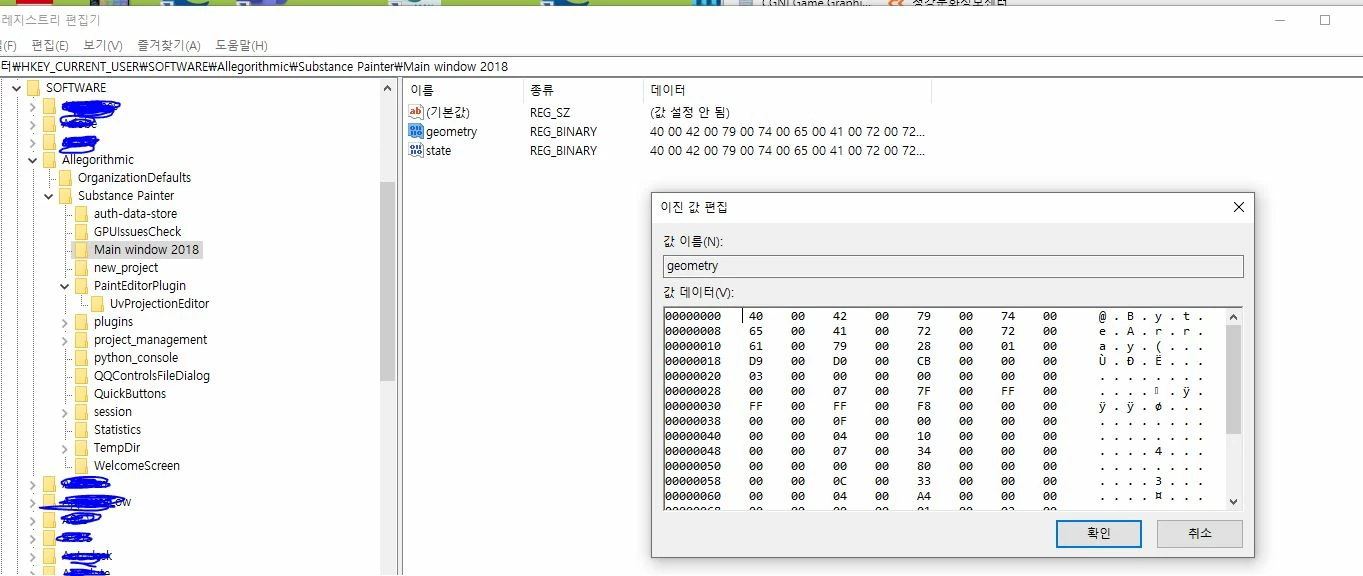The height and width of the screenshot is (576, 1363).
Task: Select the OrganizationDefaults key label
Action: (x=134, y=178)
